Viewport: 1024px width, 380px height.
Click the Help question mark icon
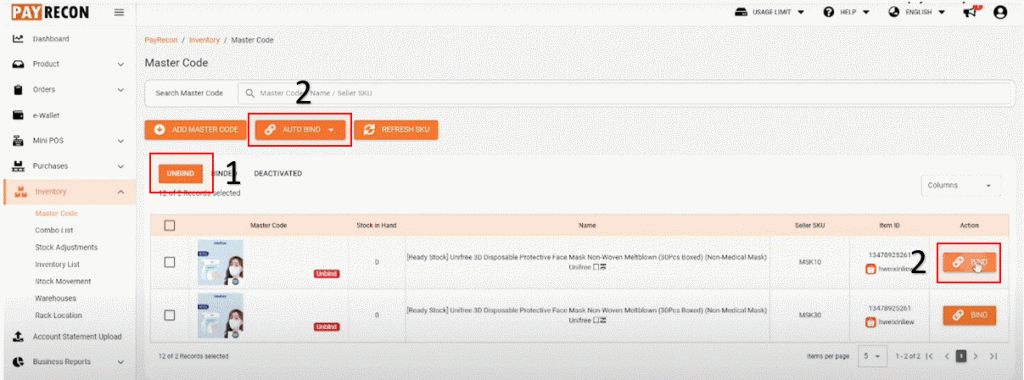click(829, 12)
